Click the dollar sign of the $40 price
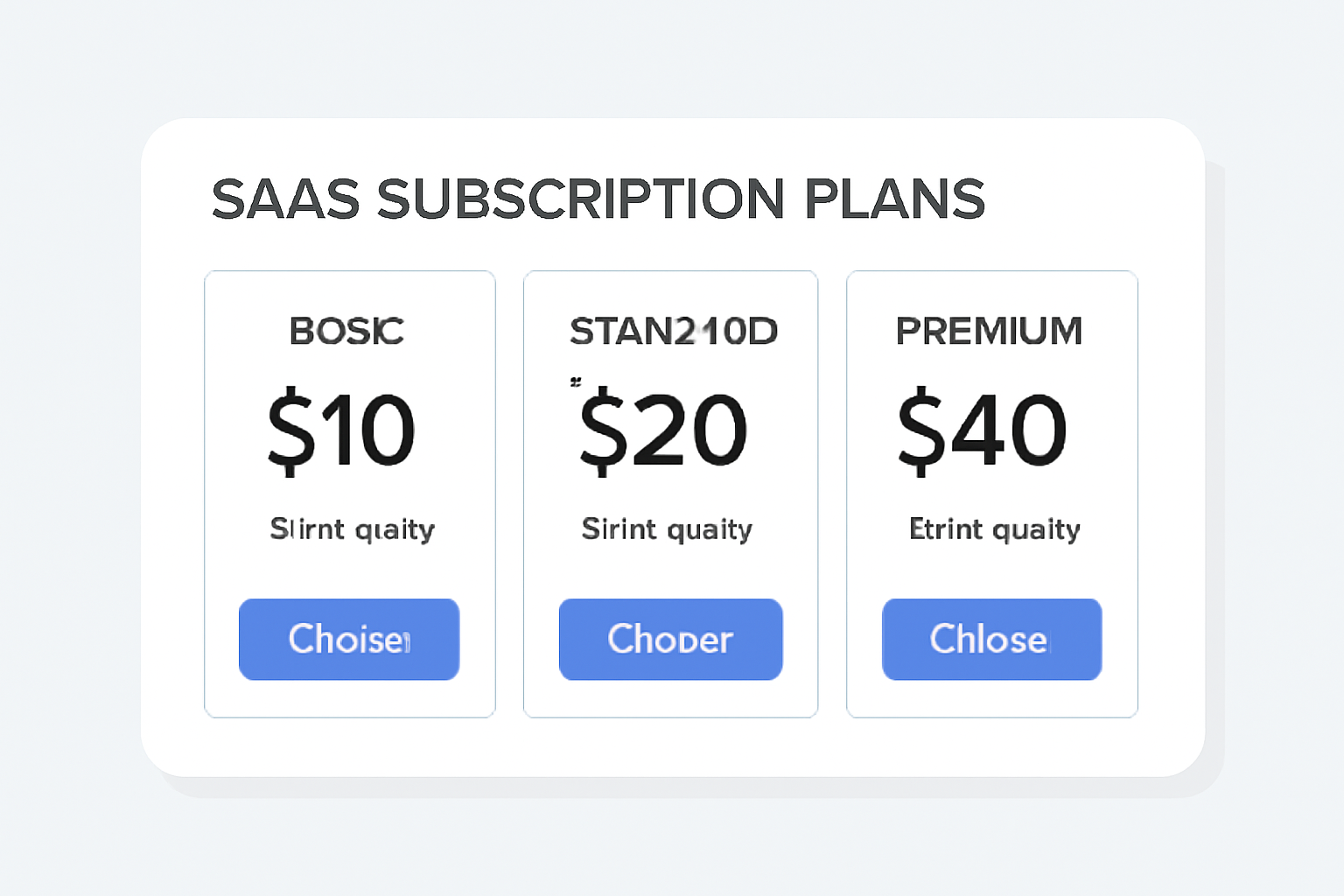 pos(921,430)
